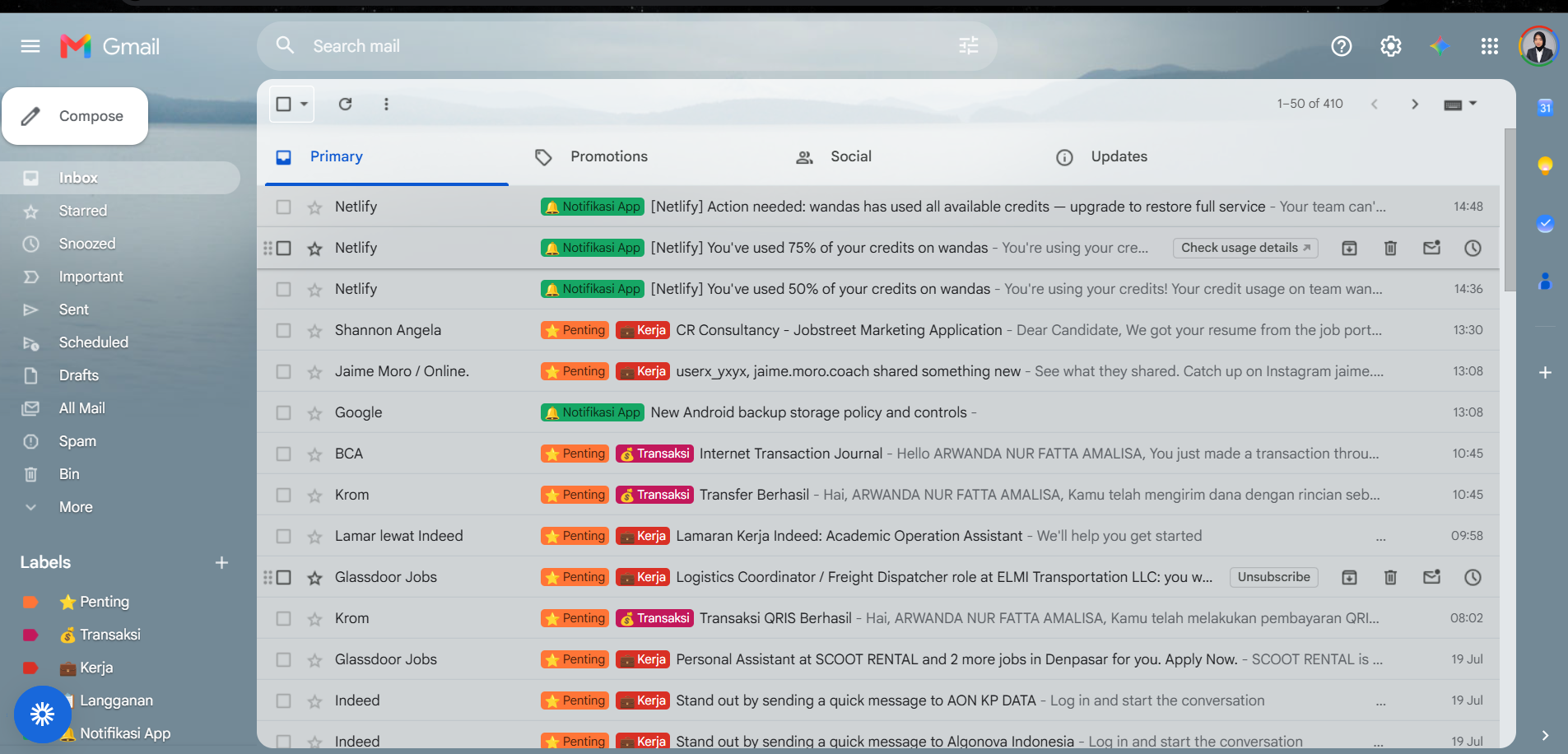Snooze the Glassdoor Logistics Coordinator email
This screenshot has height=754, width=1568.
[x=1473, y=577]
